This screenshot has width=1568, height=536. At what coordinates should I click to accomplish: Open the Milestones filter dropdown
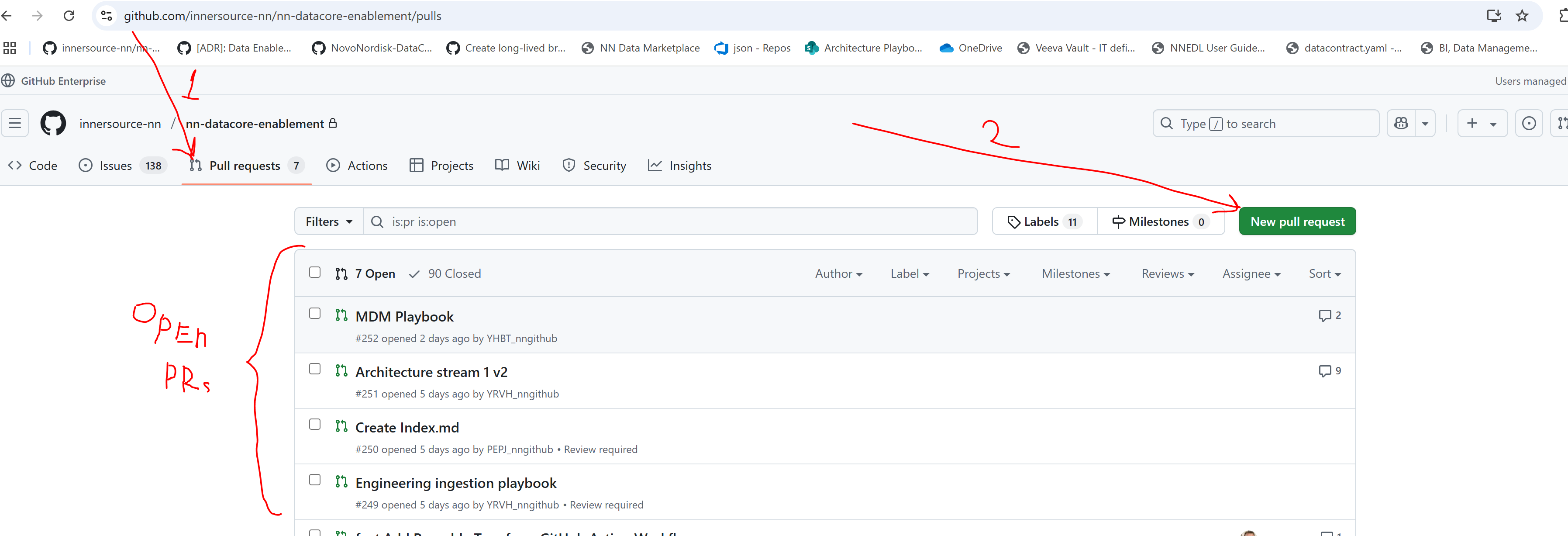coord(1075,274)
